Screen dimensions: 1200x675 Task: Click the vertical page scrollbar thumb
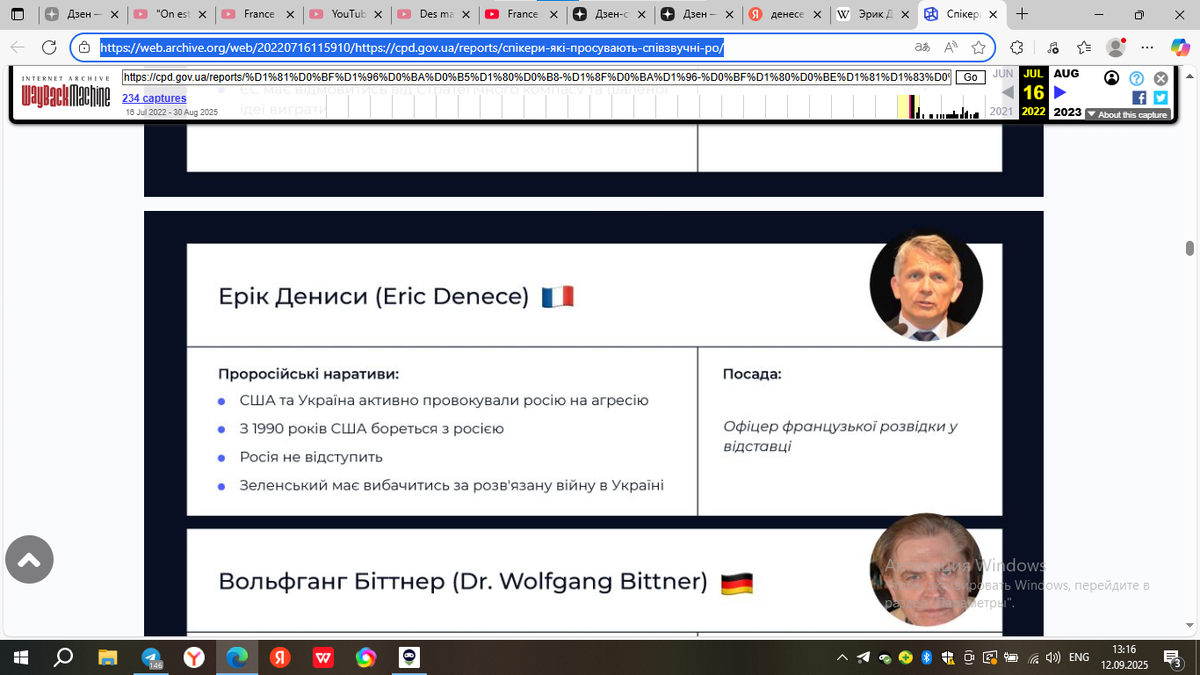tap(1189, 248)
